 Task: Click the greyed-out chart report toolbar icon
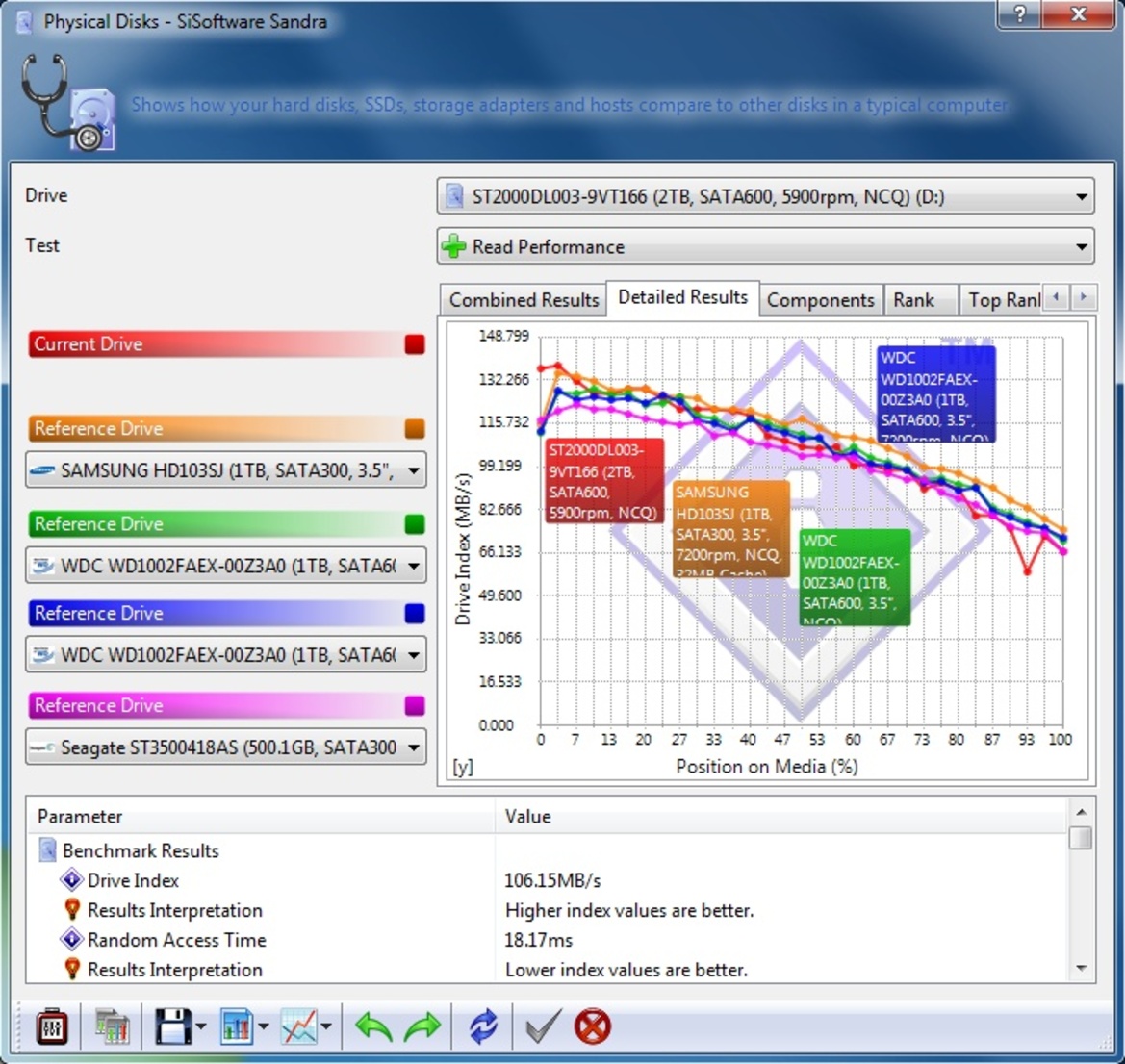click(x=112, y=1026)
